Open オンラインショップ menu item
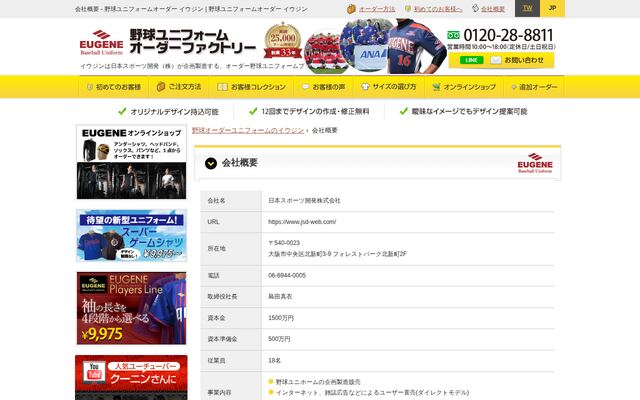Image resolution: width=640 pixels, height=400 pixels. click(x=464, y=87)
